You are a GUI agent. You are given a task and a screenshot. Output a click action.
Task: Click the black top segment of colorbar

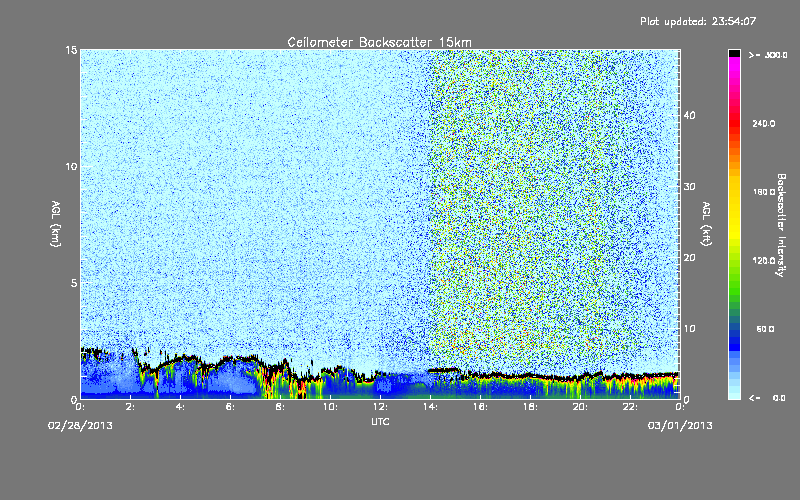pos(734,53)
